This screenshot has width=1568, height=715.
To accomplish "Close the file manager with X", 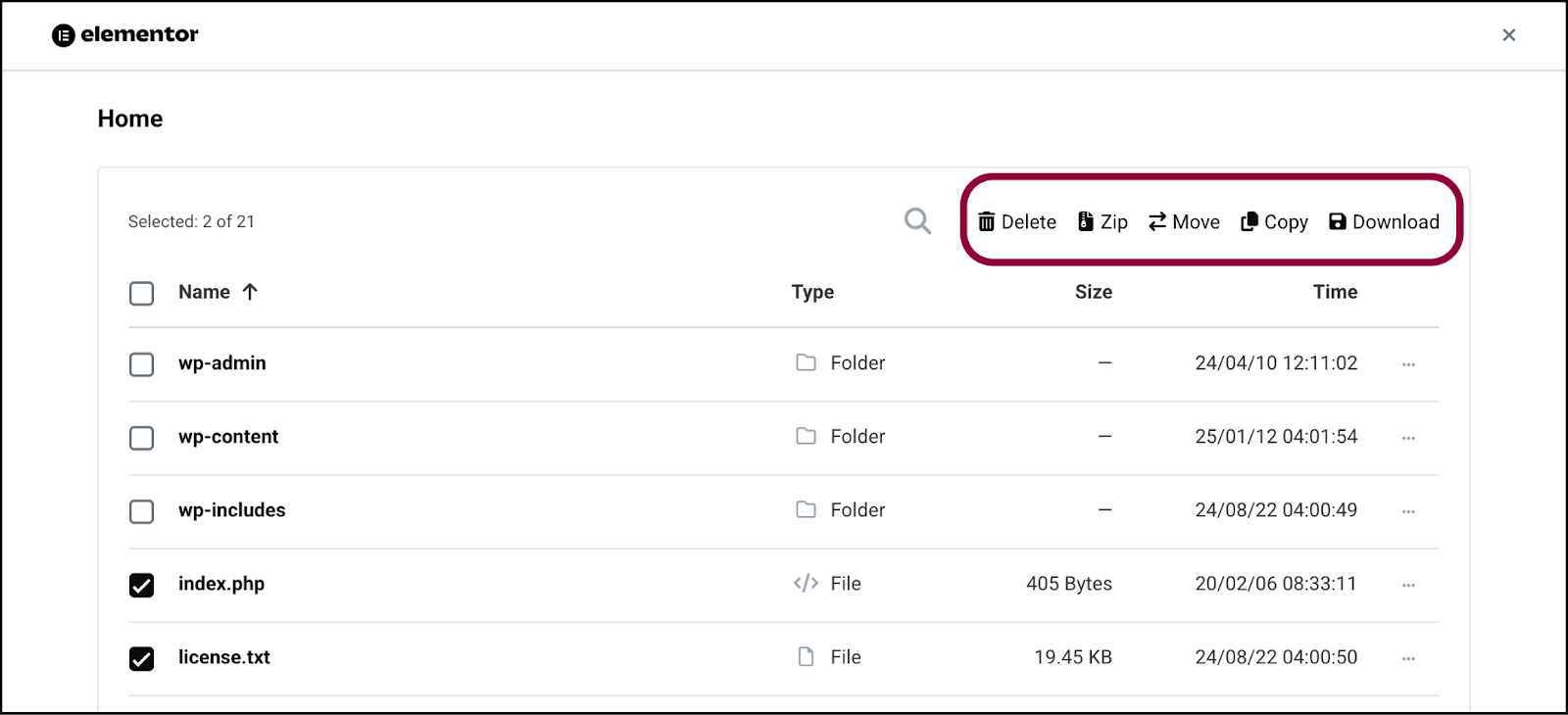I will (1509, 35).
